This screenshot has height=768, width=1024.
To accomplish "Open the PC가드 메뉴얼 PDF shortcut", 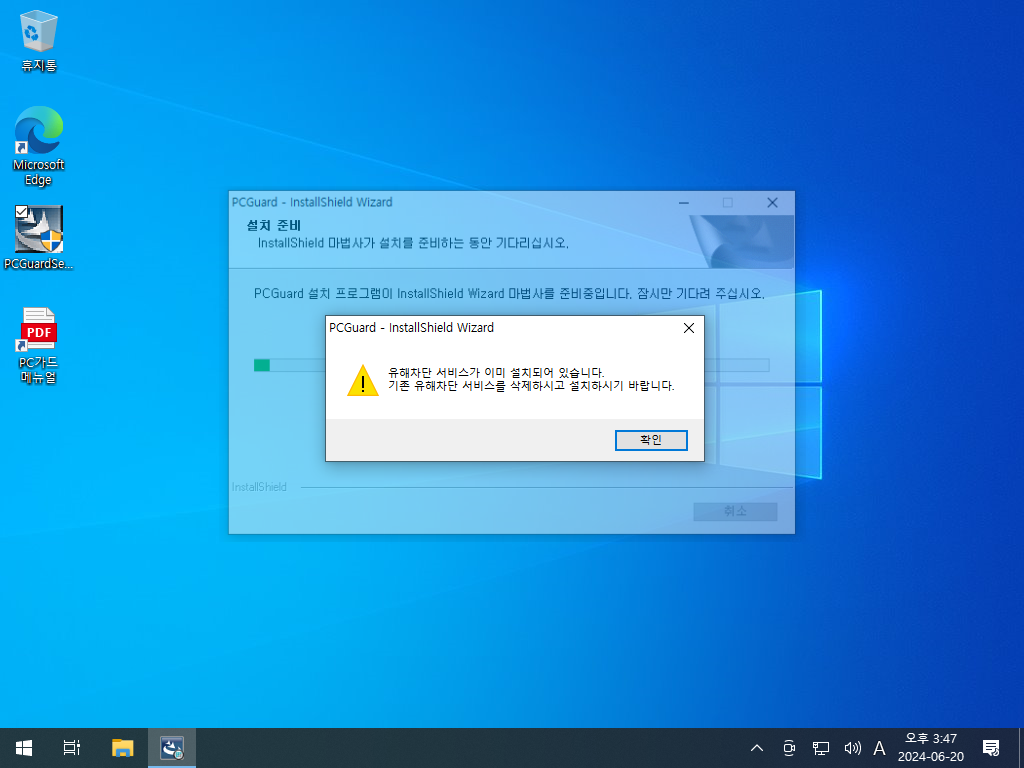I will click(x=39, y=345).
